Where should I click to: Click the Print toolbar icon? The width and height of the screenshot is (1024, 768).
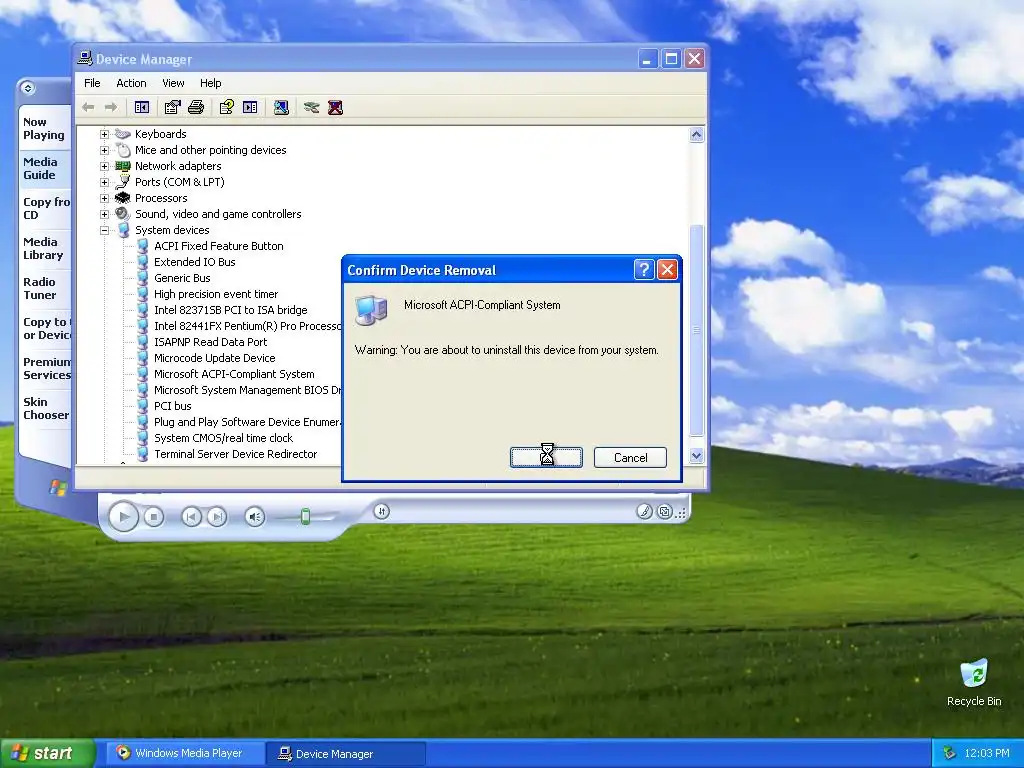click(x=196, y=107)
